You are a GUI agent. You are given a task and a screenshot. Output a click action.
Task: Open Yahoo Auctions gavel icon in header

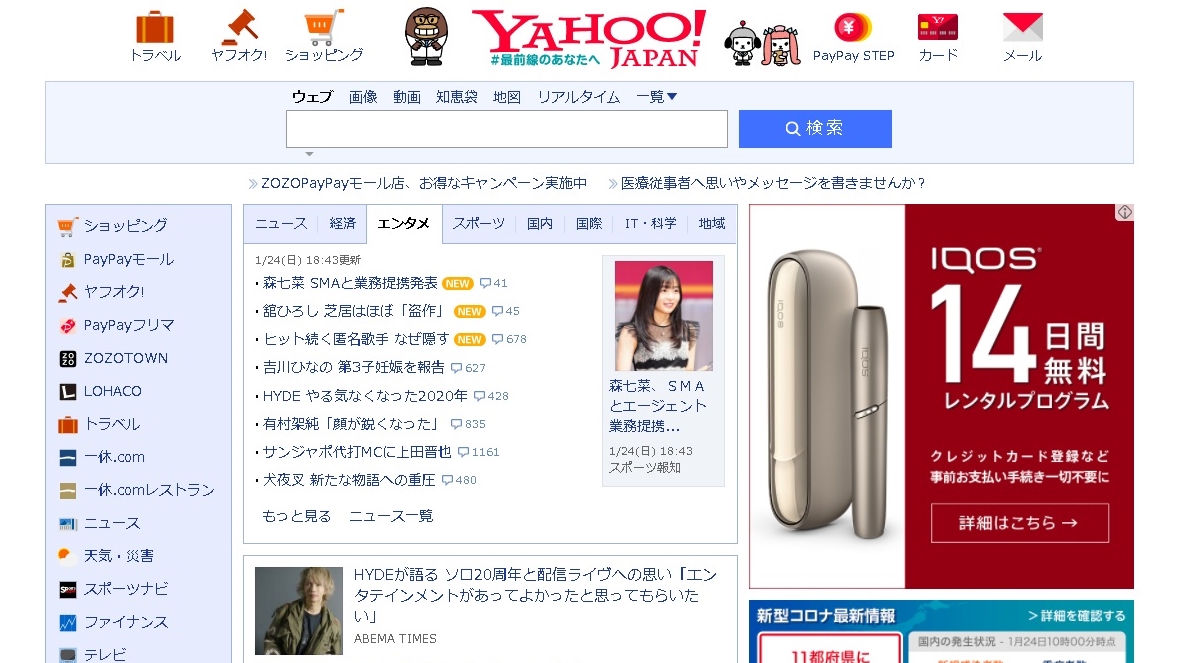point(240,27)
